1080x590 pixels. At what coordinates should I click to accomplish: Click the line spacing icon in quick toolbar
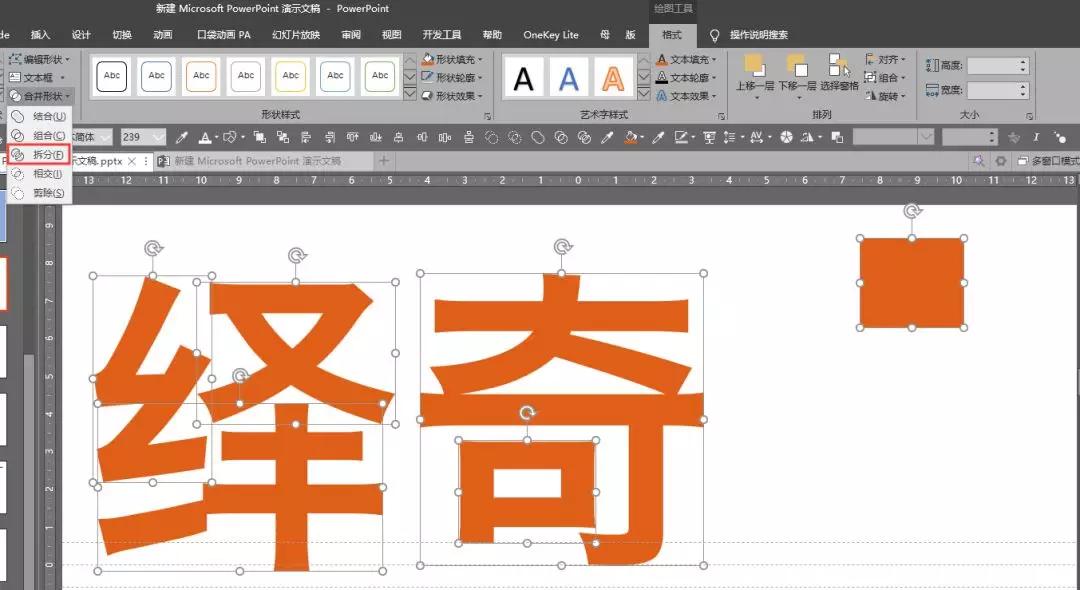click(x=731, y=138)
